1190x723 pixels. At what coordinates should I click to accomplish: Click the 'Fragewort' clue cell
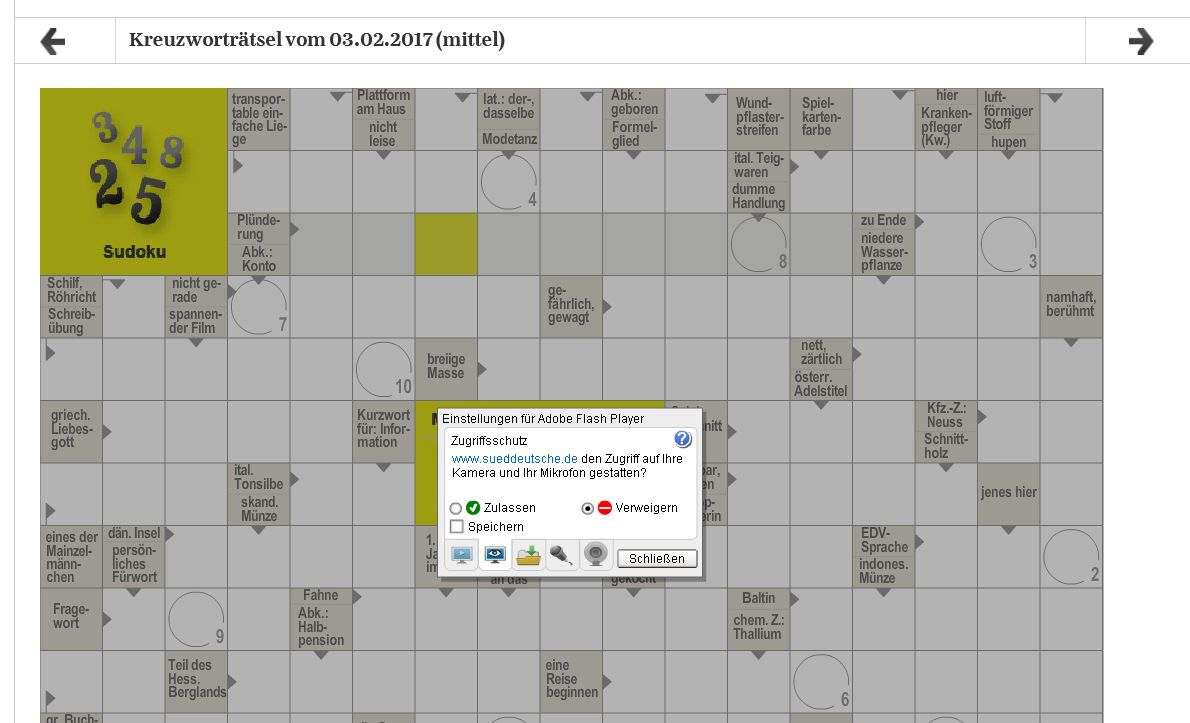point(71,619)
